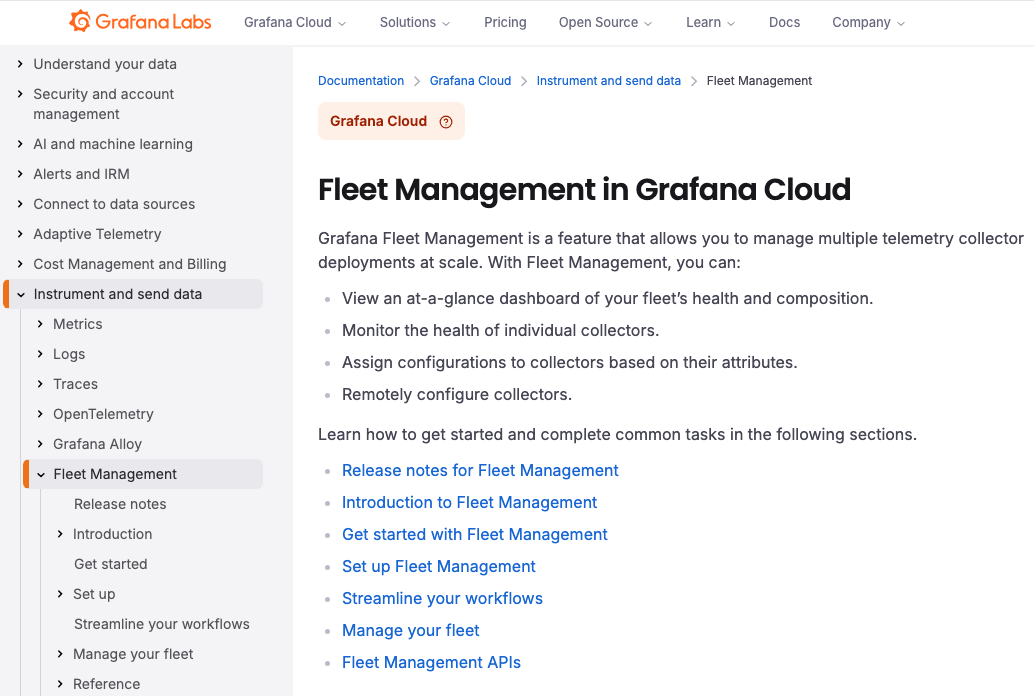Viewport: 1034px width, 696px height.
Task: Go to Docs from top navigation
Action: pyautogui.click(x=784, y=22)
